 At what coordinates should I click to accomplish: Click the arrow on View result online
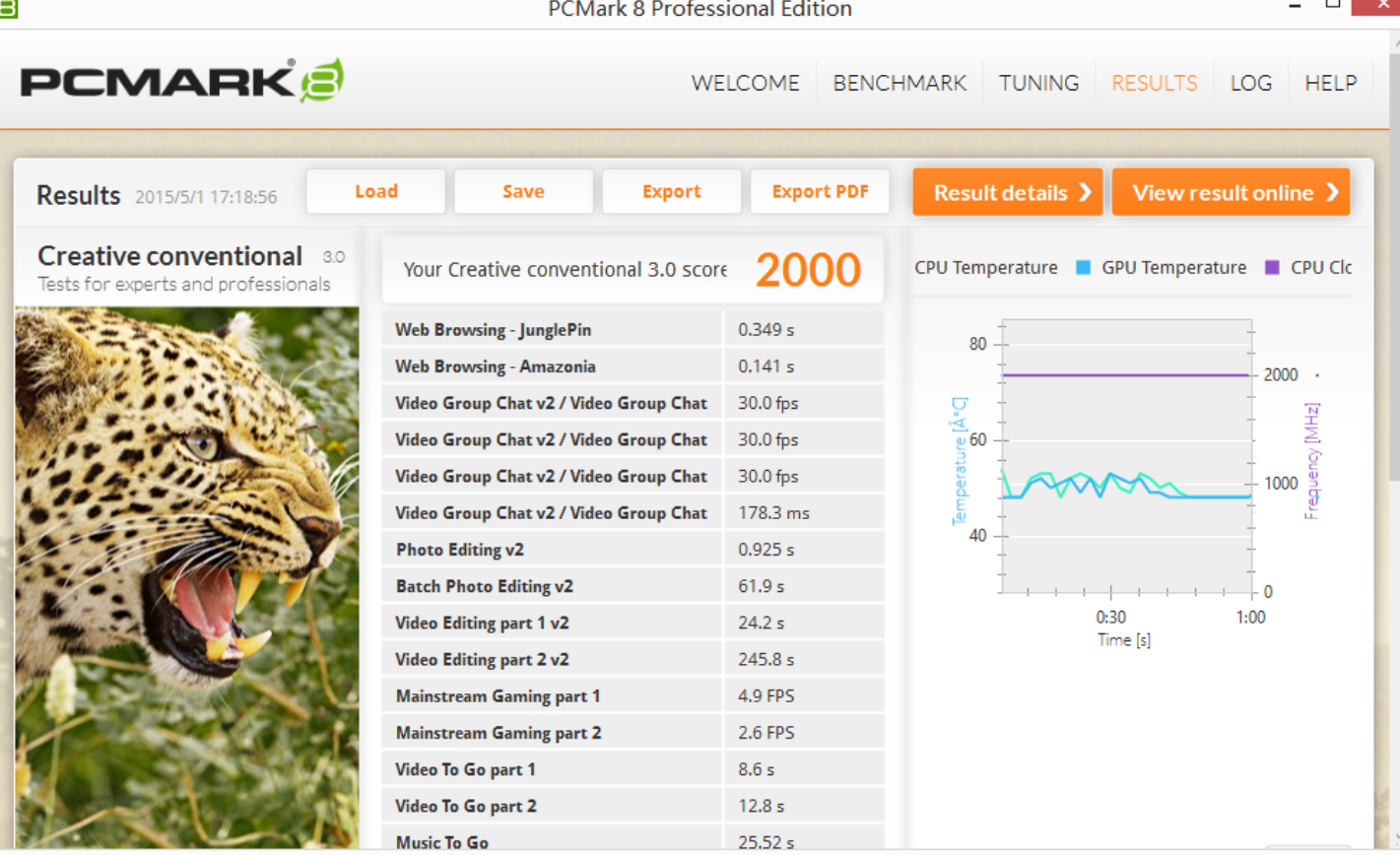(1332, 192)
